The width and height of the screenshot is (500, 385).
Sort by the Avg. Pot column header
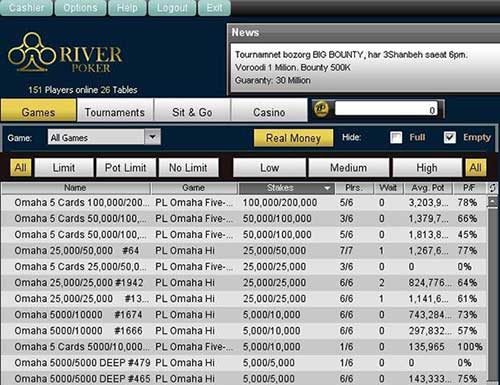pos(428,188)
